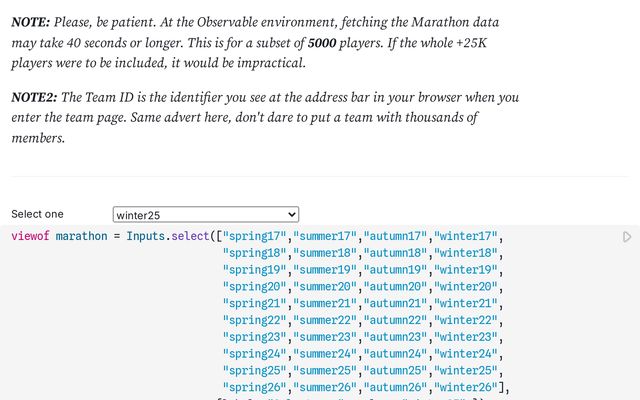Open the winter25 marathon dropdown
The width and height of the screenshot is (640, 400).
[205, 214]
